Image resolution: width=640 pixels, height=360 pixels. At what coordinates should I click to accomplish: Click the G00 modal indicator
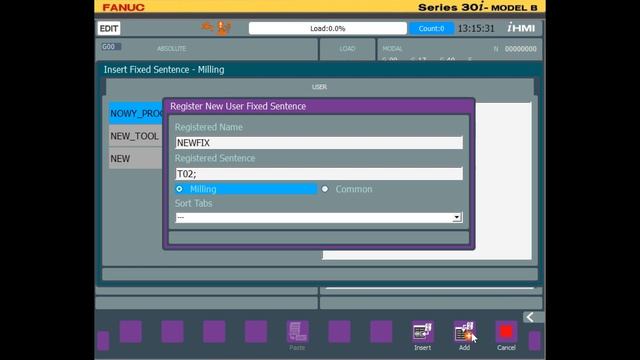[111, 47]
